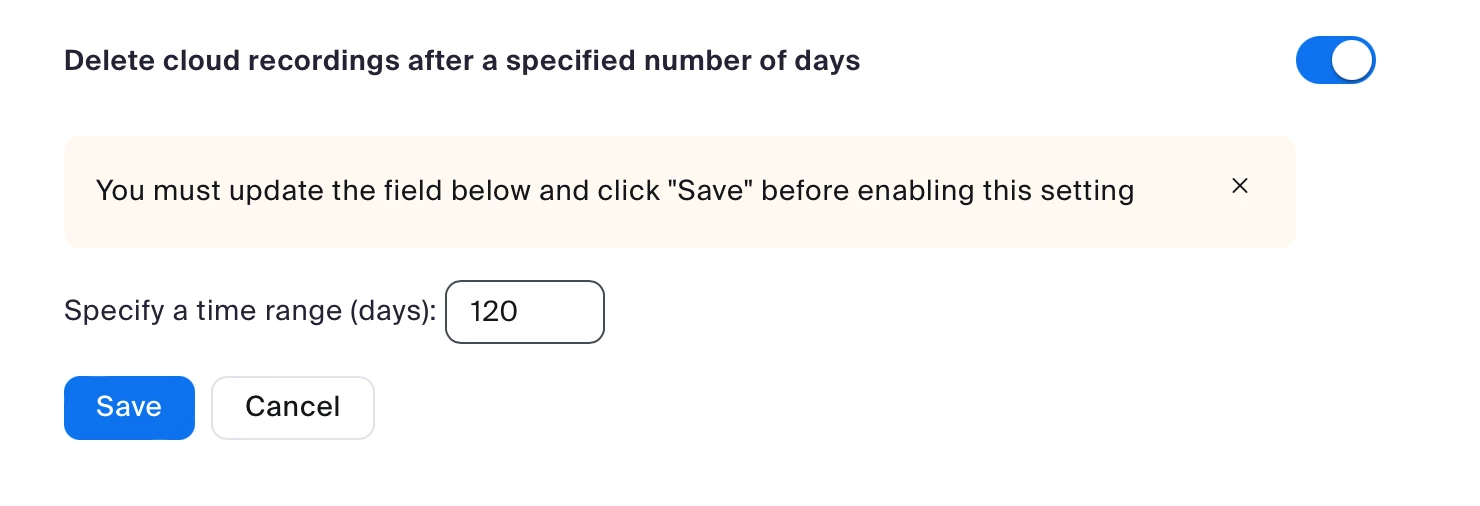1480x506 pixels.
Task: Close the orange notification message
Action: (x=1240, y=186)
